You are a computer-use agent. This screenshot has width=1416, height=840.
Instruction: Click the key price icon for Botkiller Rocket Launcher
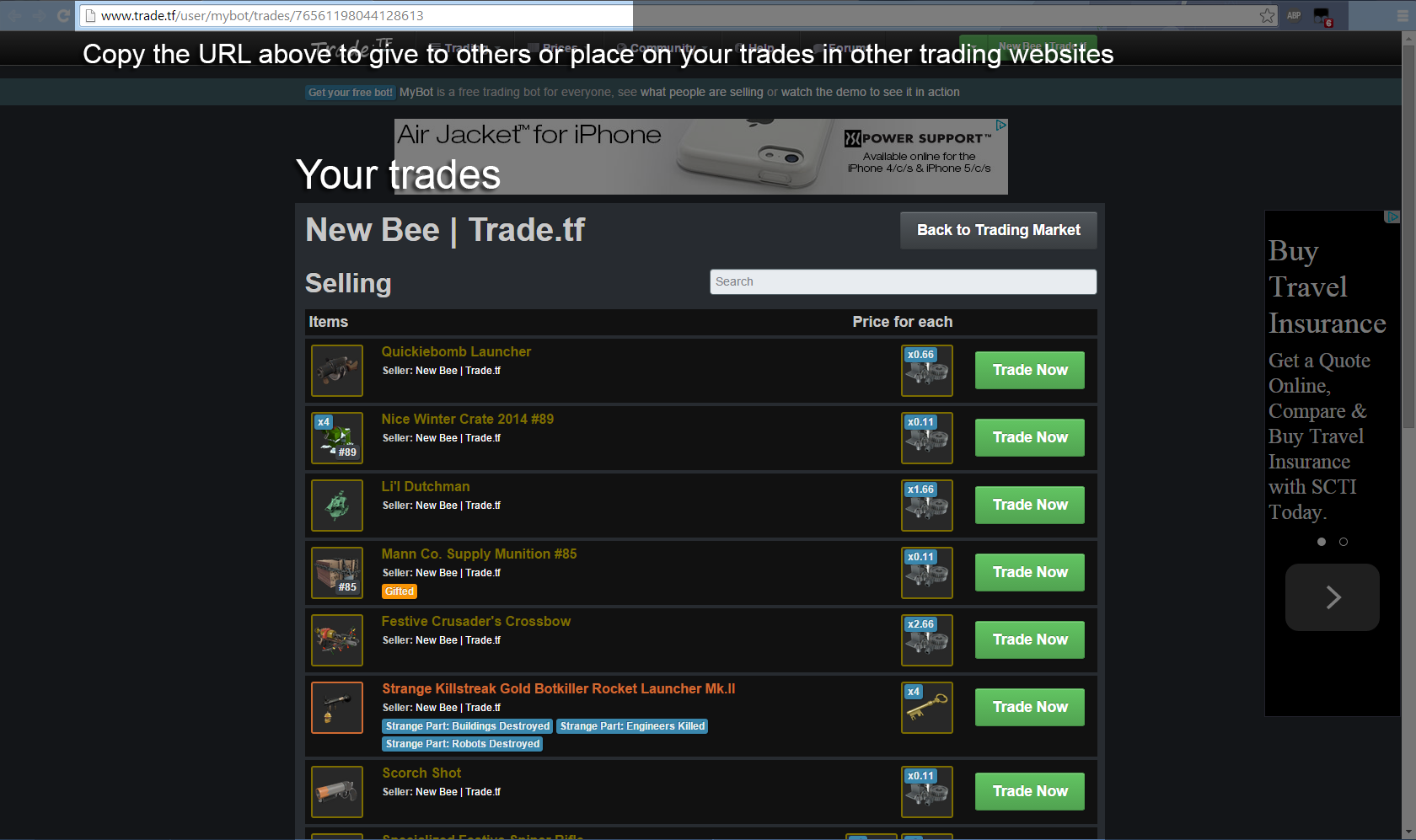(x=927, y=708)
